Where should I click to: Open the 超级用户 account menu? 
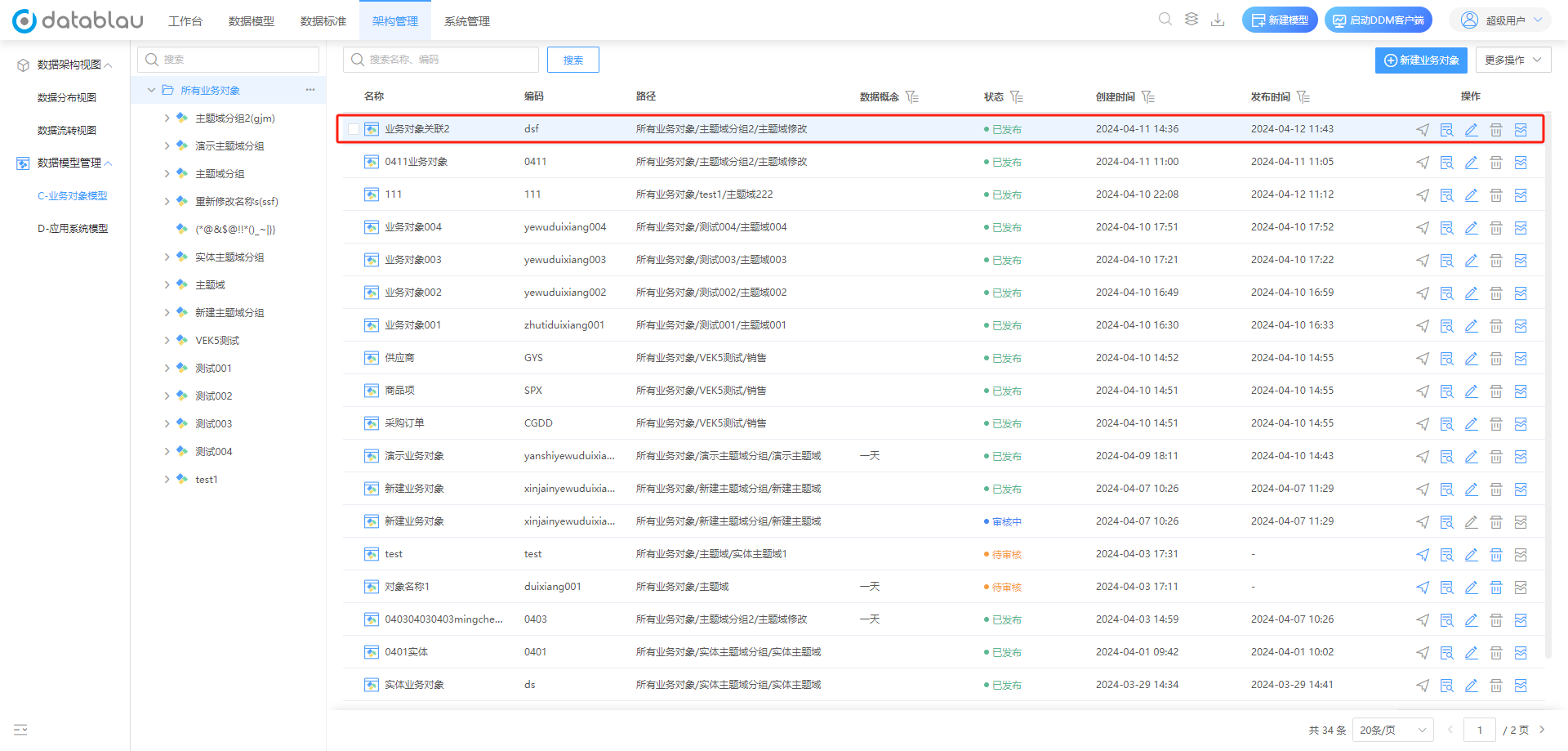1500,20
